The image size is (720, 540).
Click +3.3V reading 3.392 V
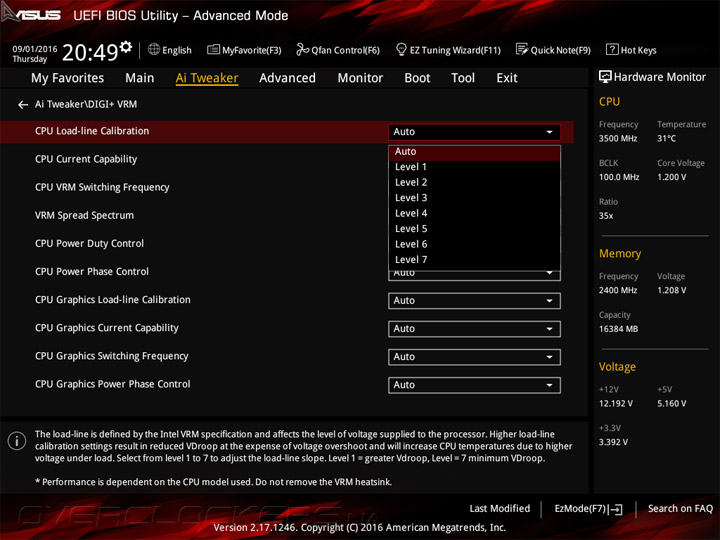pos(613,442)
